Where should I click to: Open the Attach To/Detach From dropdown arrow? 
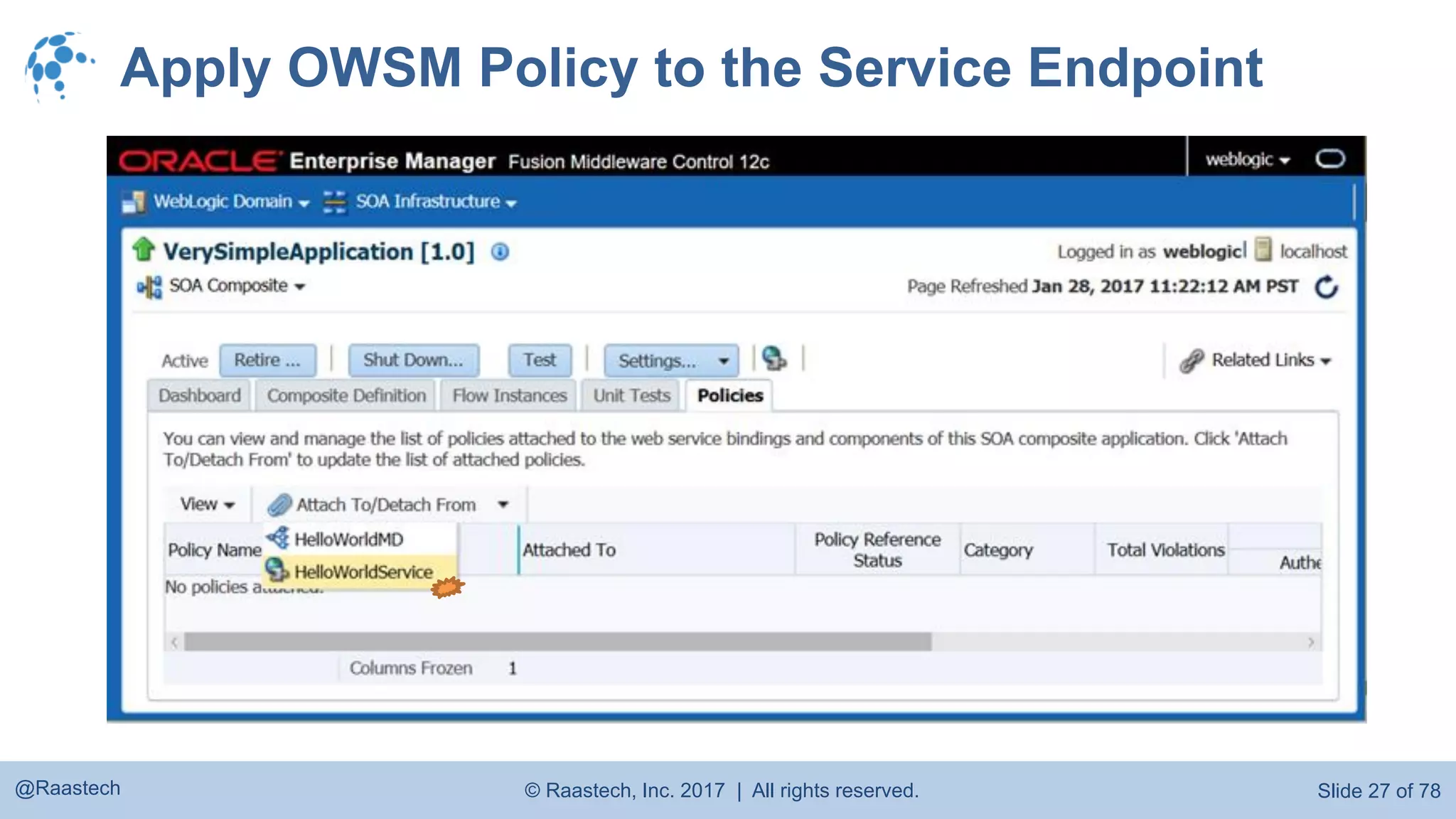click(x=503, y=505)
